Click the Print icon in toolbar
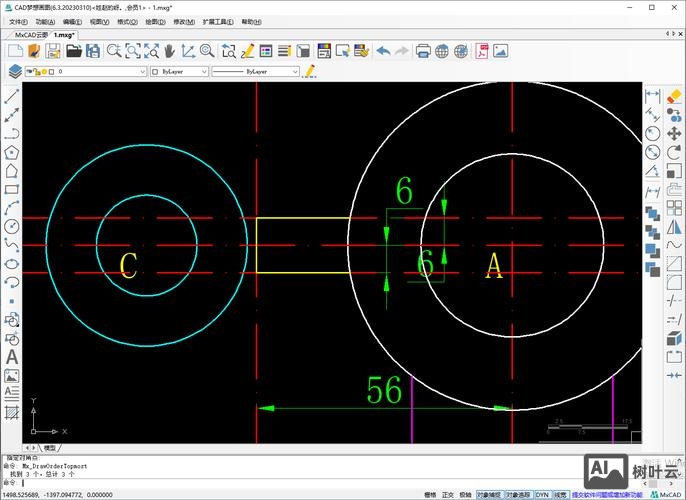The height and width of the screenshot is (500, 686). [423, 51]
